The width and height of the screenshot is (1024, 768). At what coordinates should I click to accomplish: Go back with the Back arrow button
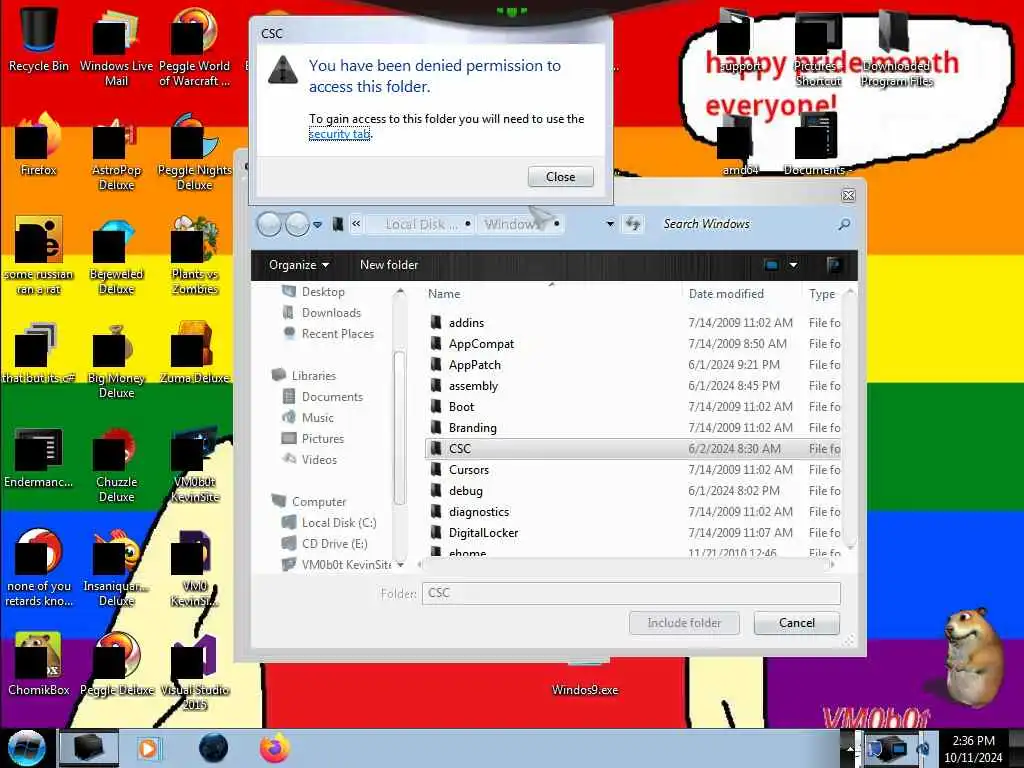[x=269, y=224]
